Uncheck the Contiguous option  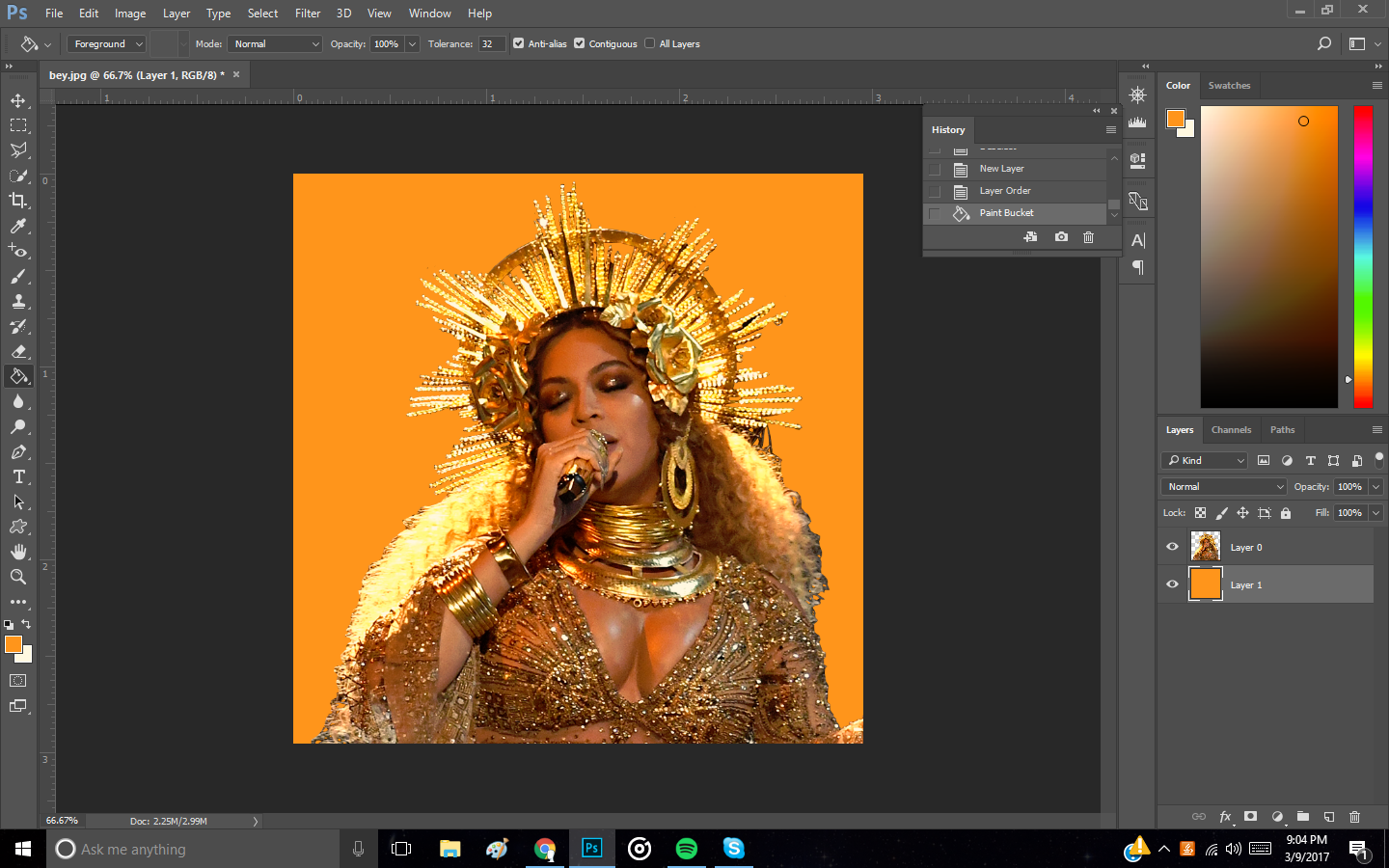coord(580,43)
